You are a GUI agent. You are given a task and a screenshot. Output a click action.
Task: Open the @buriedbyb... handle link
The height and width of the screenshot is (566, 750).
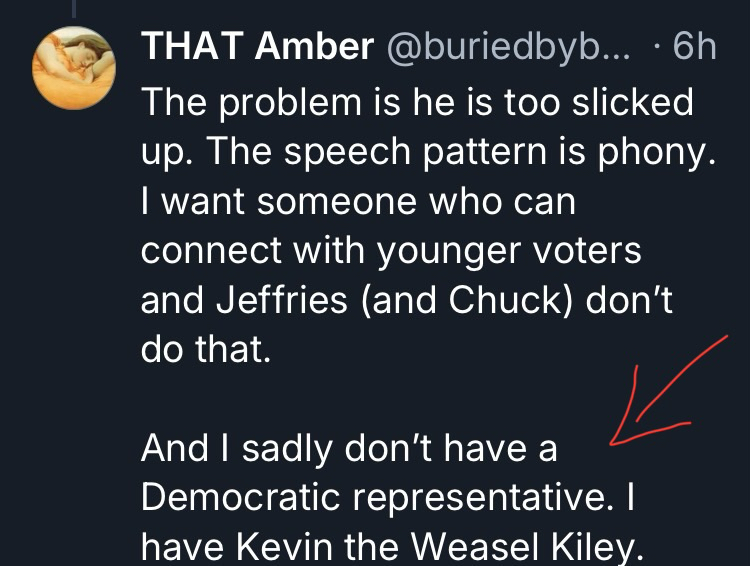pyautogui.click(x=502, y=48)
